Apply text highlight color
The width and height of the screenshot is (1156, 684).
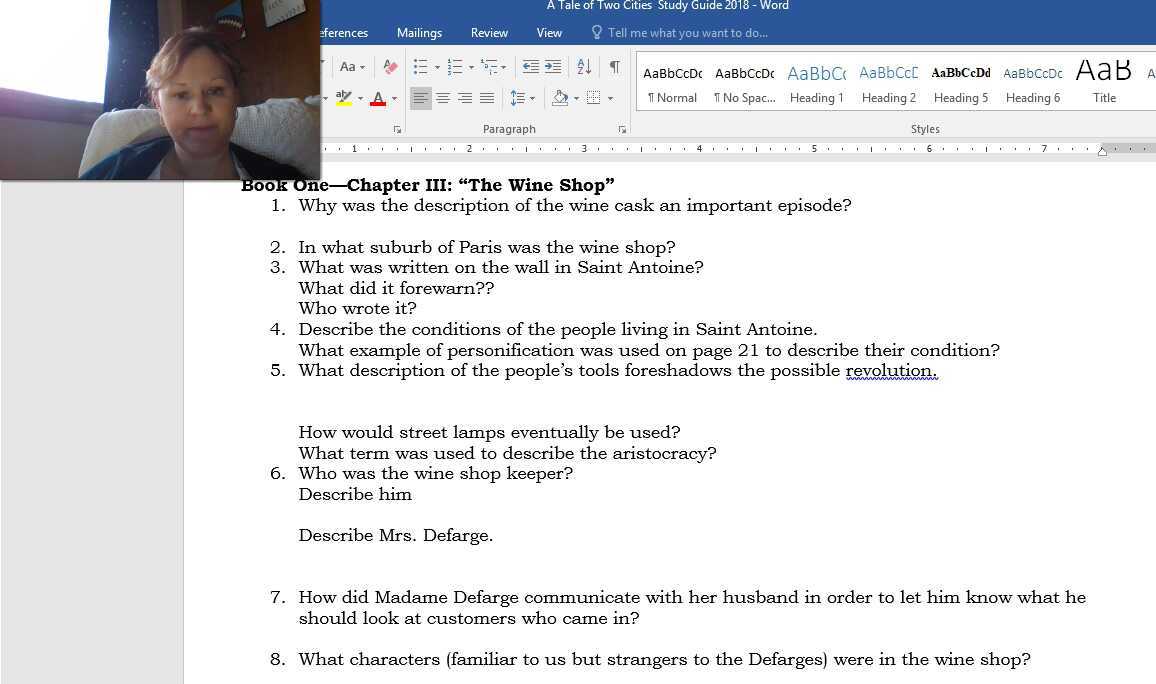point(344,97)
